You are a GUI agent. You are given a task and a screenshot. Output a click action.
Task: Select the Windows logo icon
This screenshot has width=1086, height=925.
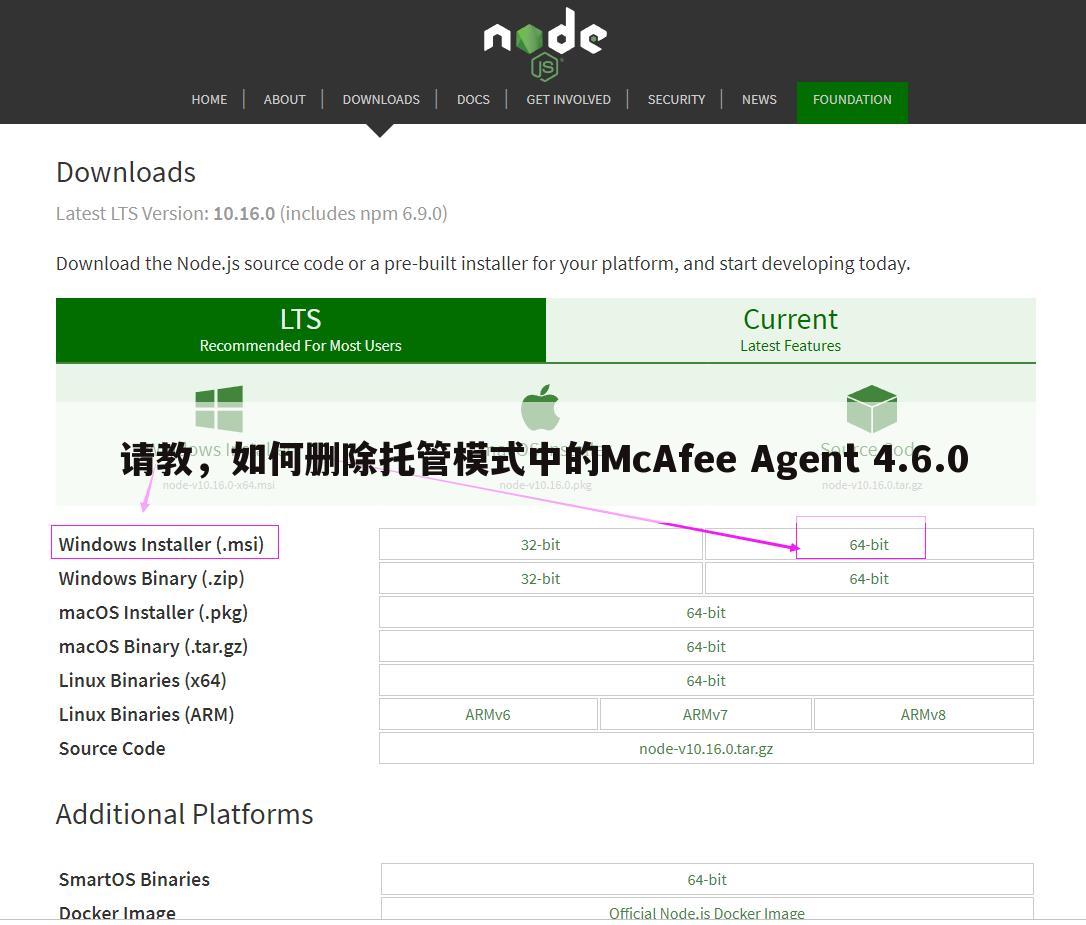tap(218, 408)
